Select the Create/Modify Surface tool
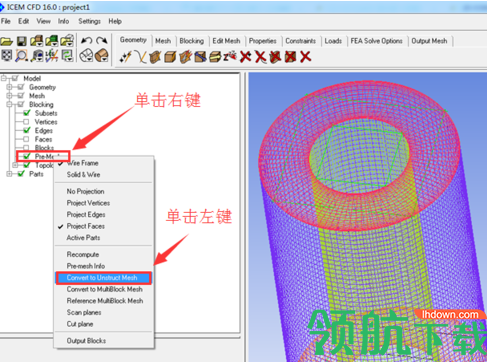 (155, 57)
